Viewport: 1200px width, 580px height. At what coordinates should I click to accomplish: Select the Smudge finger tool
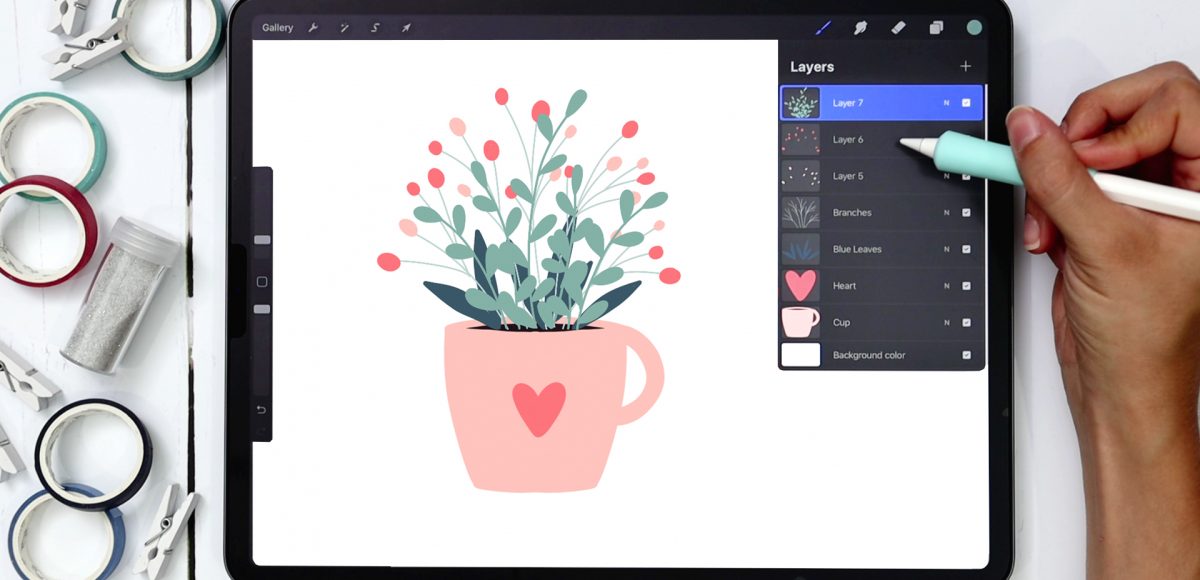coord(860,28)
